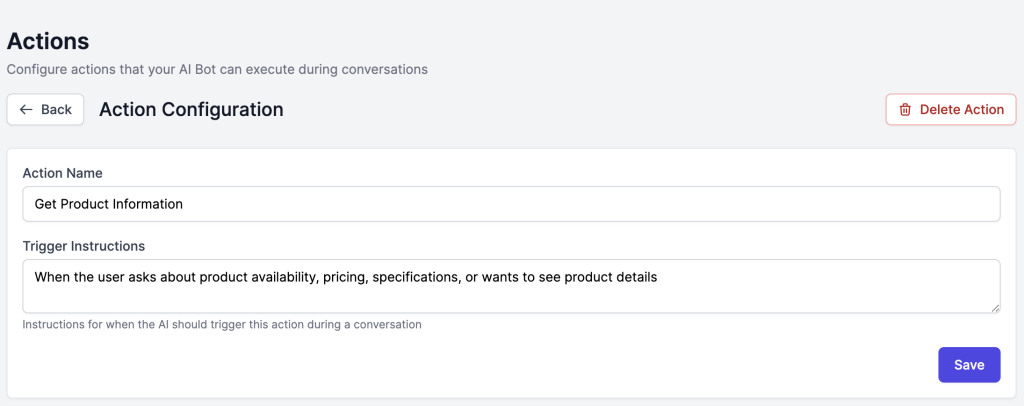
Task: Click the 'Actions' page heading
Action: (x=48, y=41)
